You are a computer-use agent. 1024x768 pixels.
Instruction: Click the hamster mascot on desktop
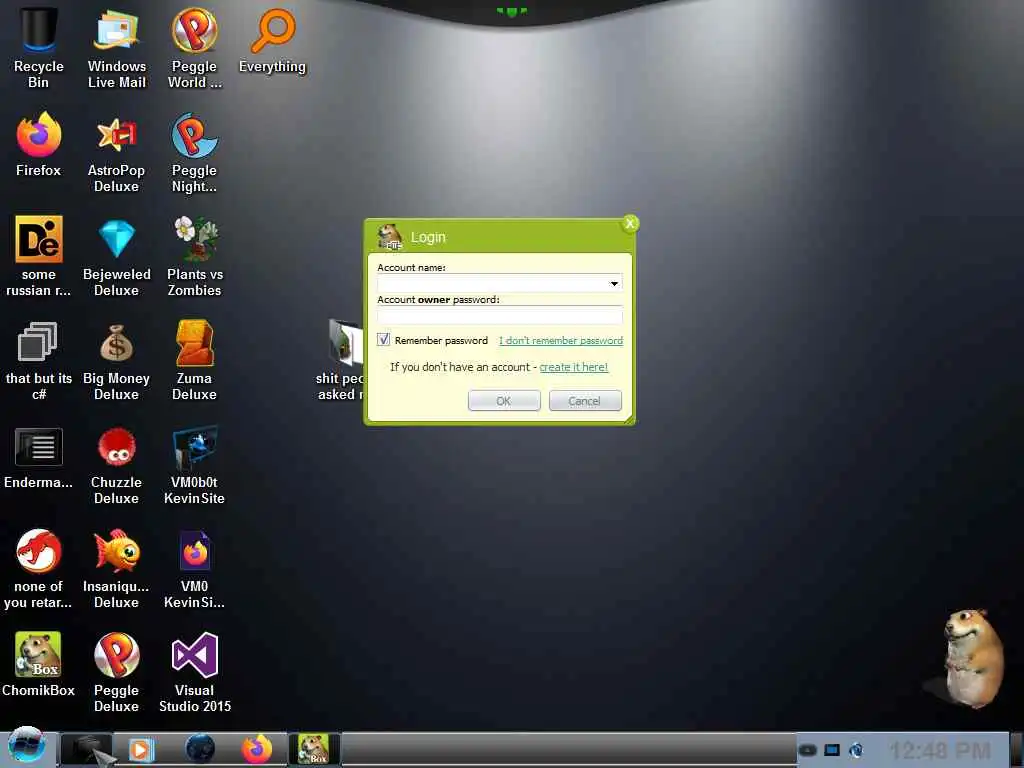[972, 657]
